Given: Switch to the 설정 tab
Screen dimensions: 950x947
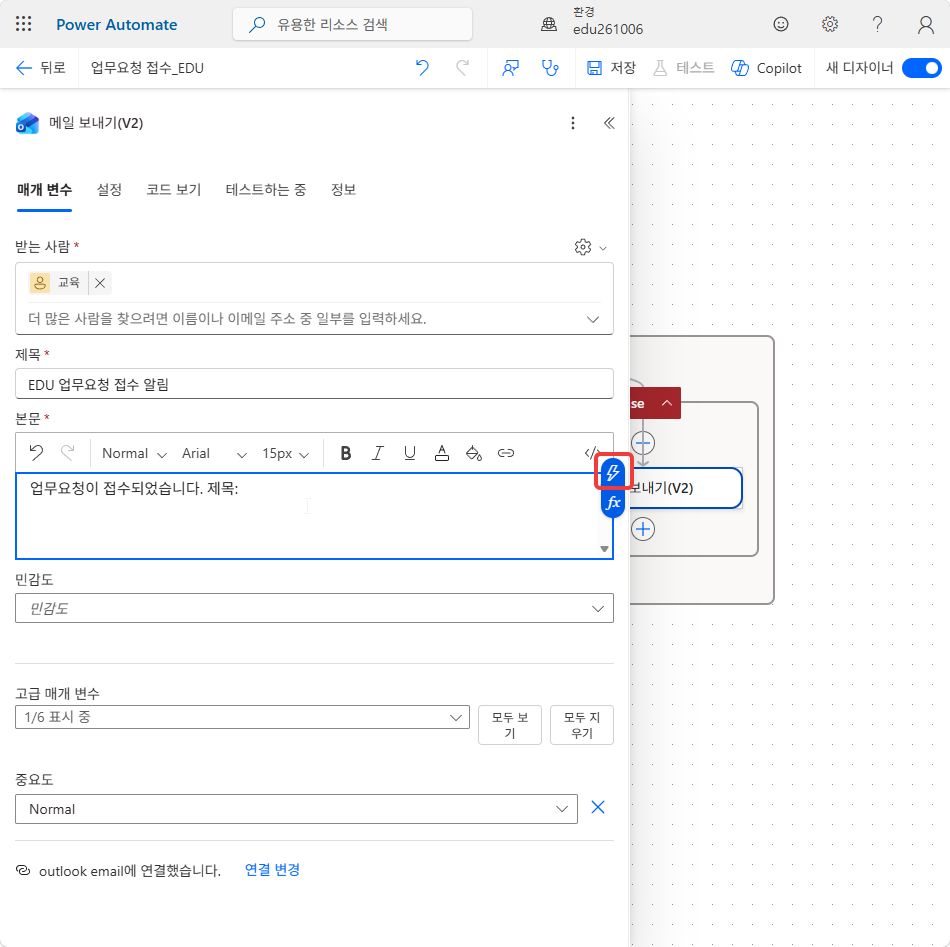Looking at the screenshot, I should [109, 190].
